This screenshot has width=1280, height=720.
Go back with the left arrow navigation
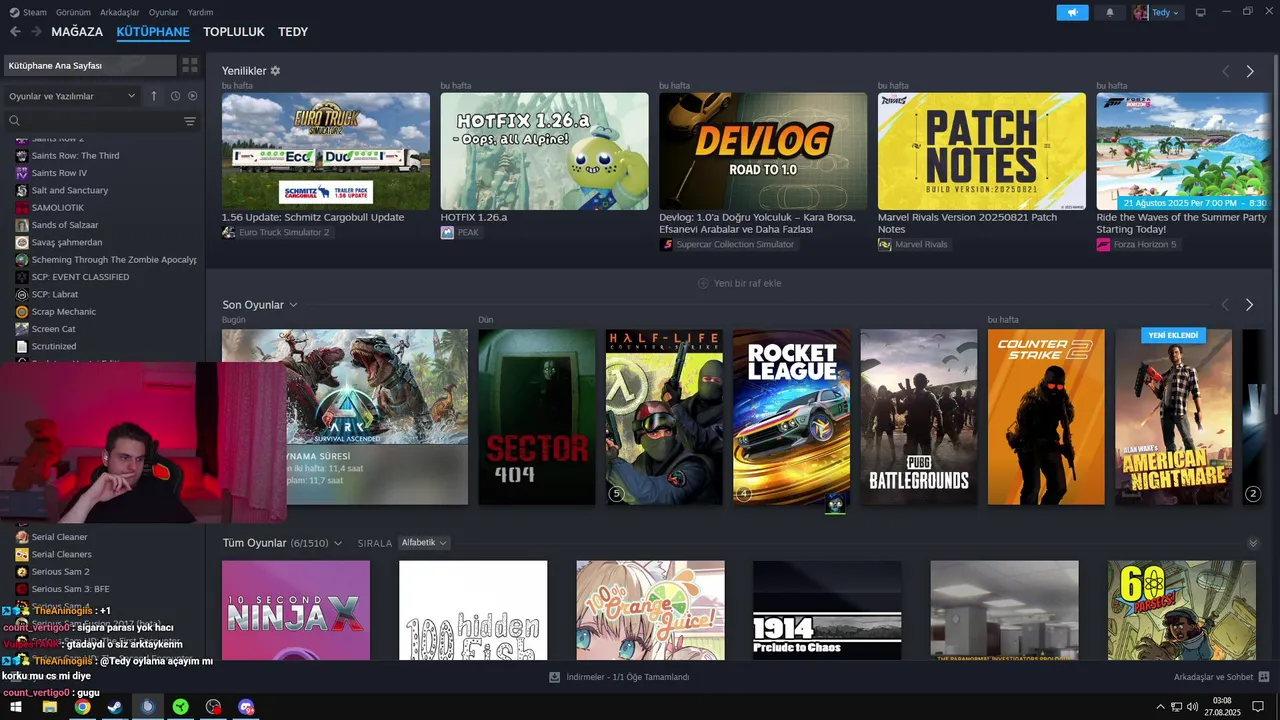click(15, 32)
